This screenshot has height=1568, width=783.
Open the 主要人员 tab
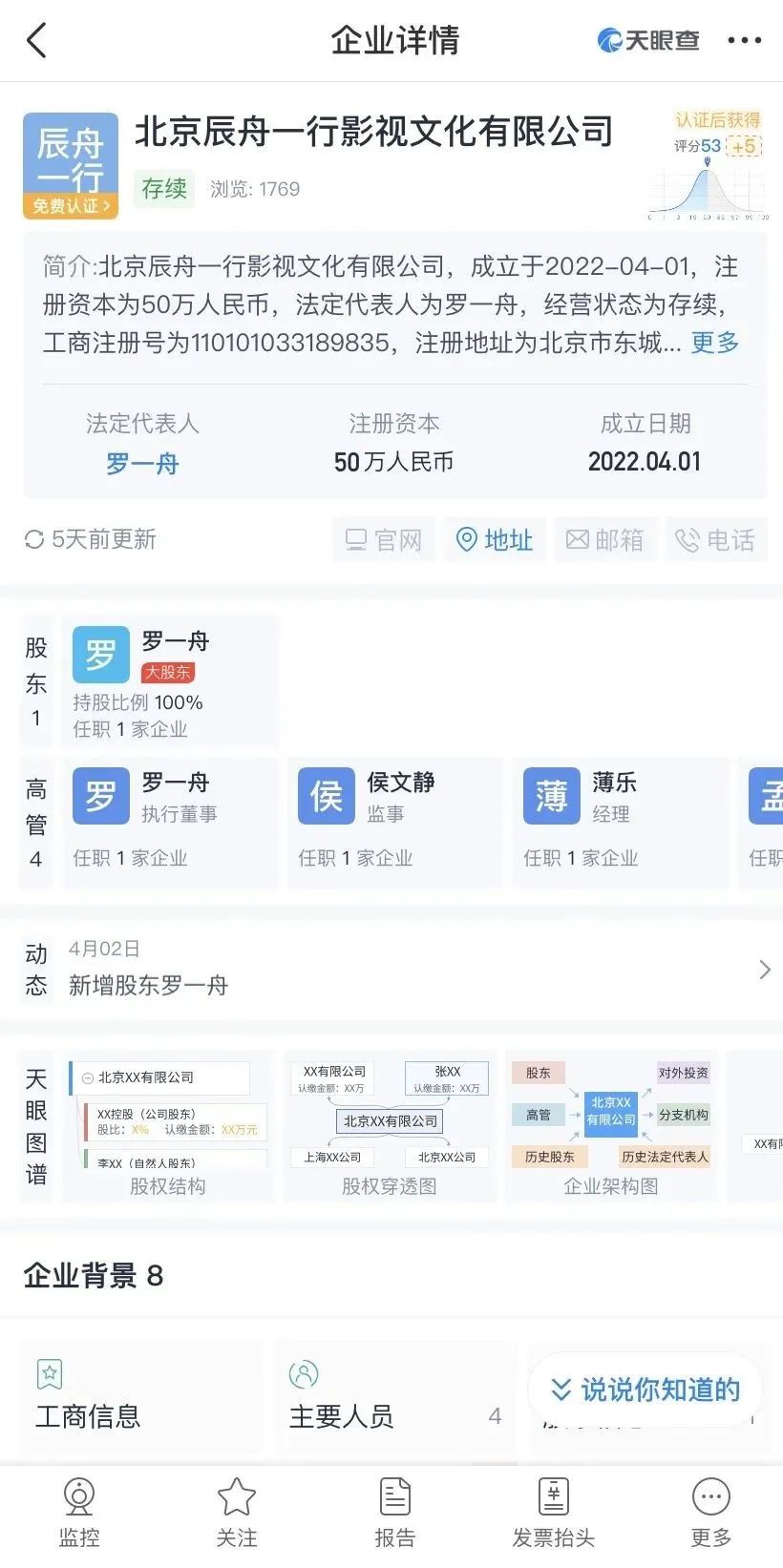(342, 1416)
